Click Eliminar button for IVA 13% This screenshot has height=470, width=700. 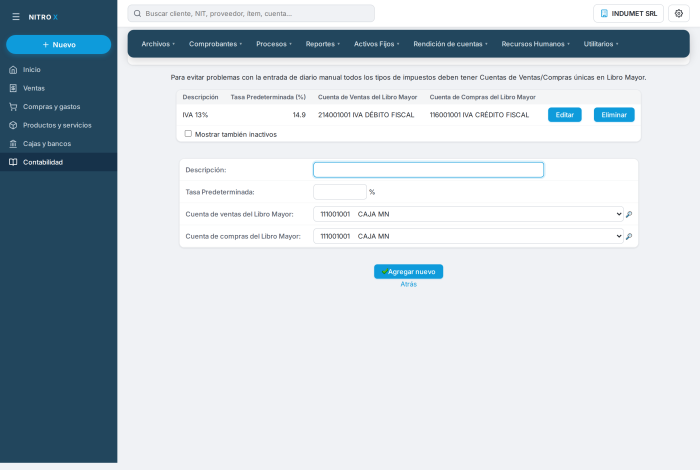click(x=614, y=115)
